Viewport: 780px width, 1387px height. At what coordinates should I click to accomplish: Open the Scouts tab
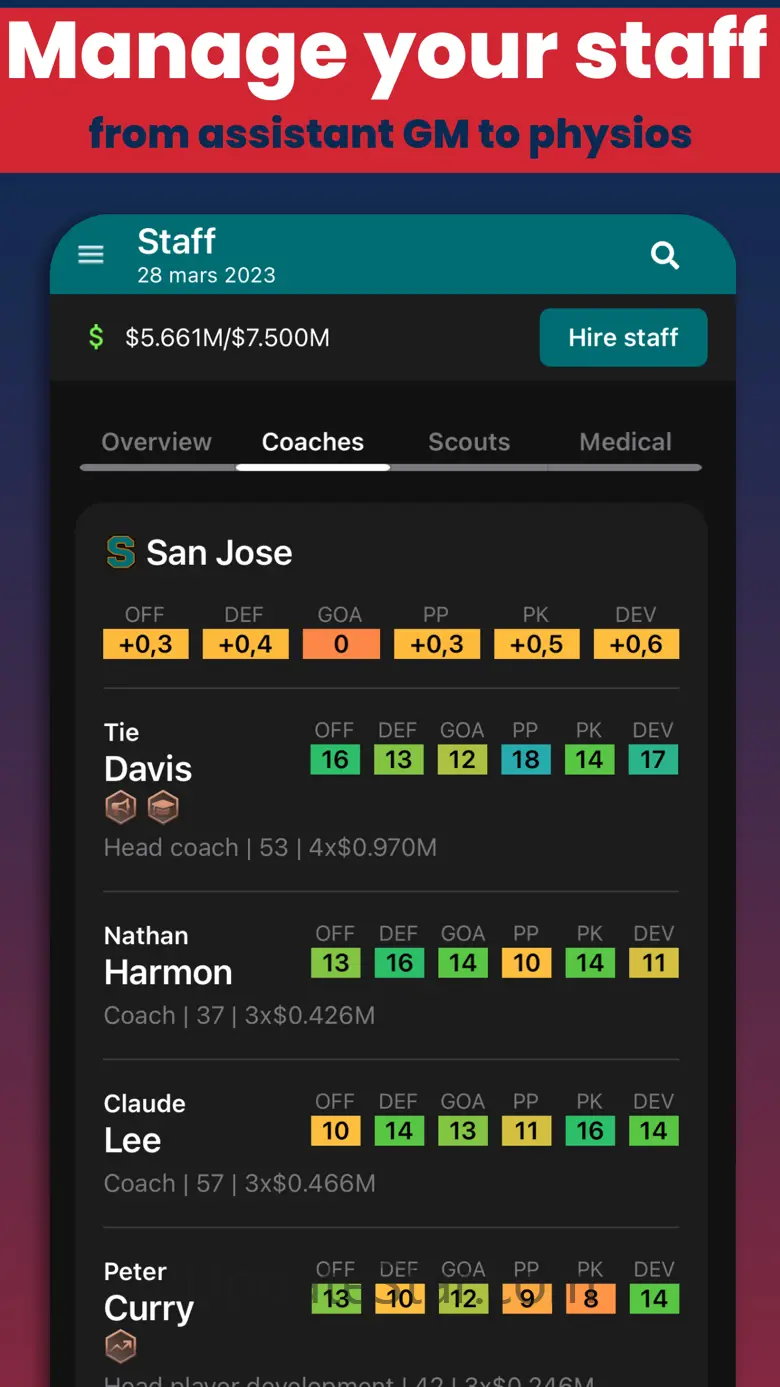[469, 442]
